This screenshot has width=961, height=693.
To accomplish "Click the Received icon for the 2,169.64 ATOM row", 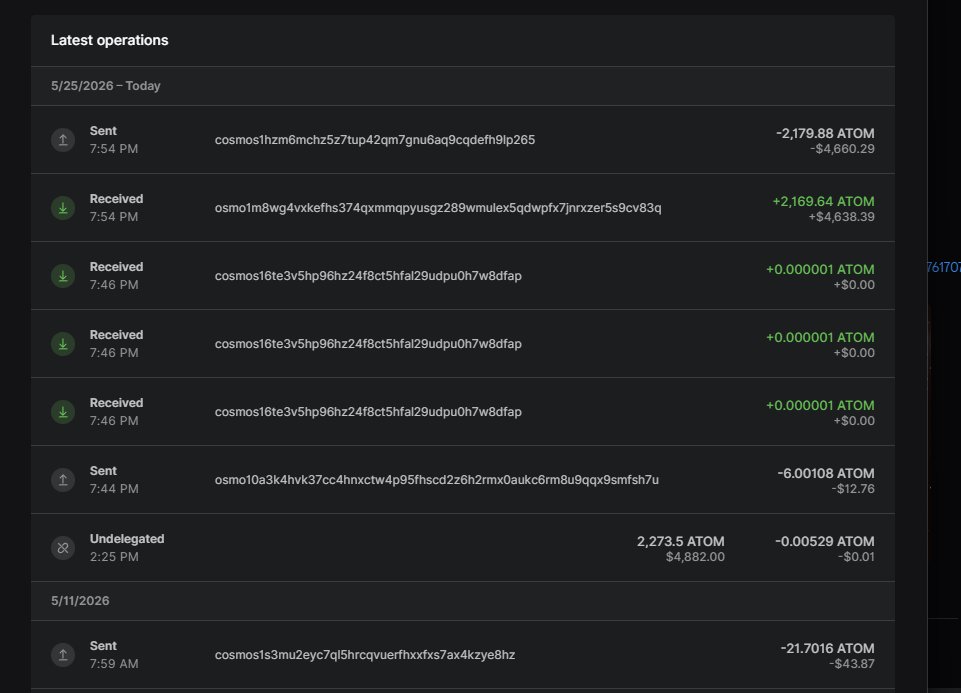I will (x=63, y=208).
